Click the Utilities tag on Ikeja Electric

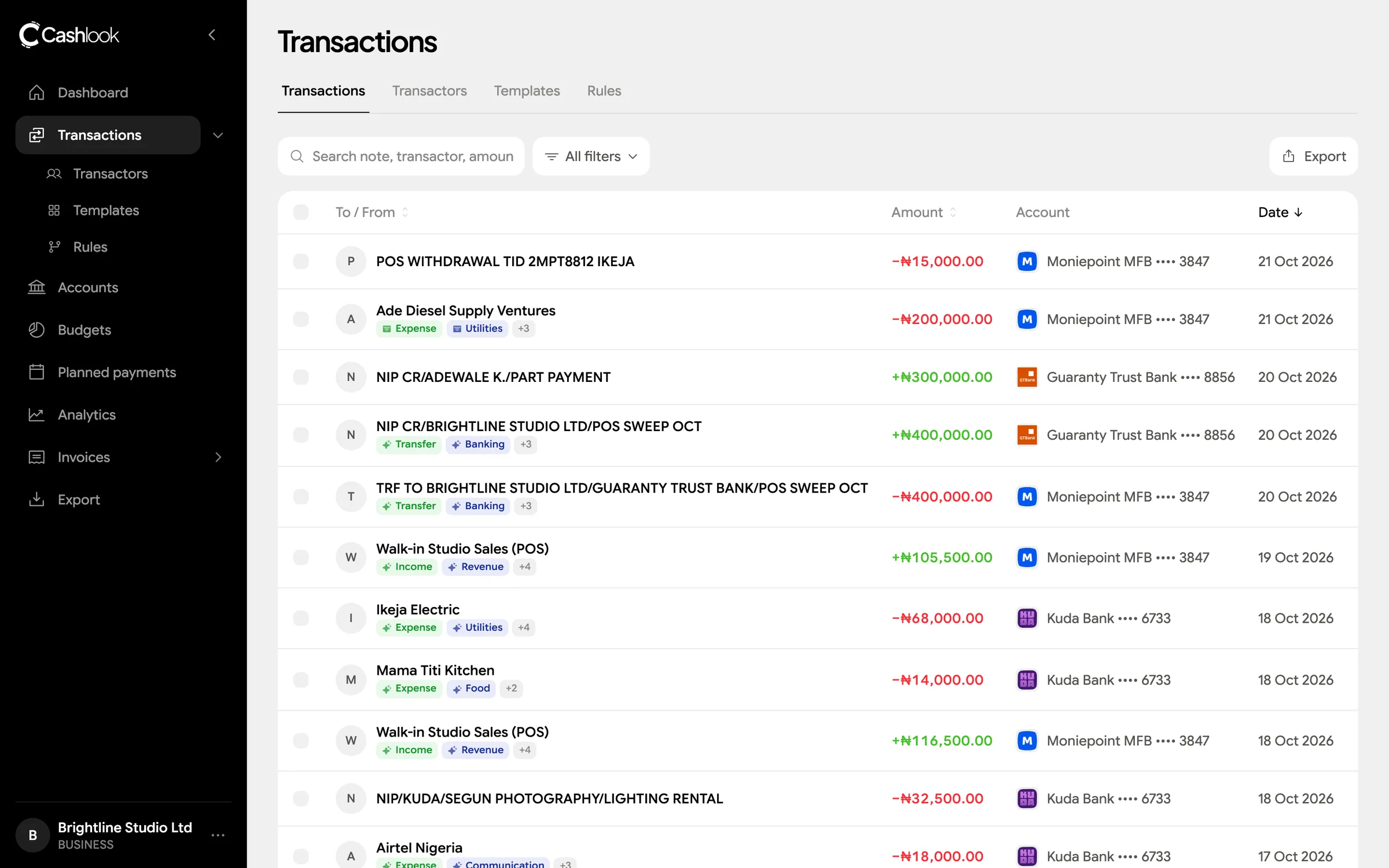(477, 628)
